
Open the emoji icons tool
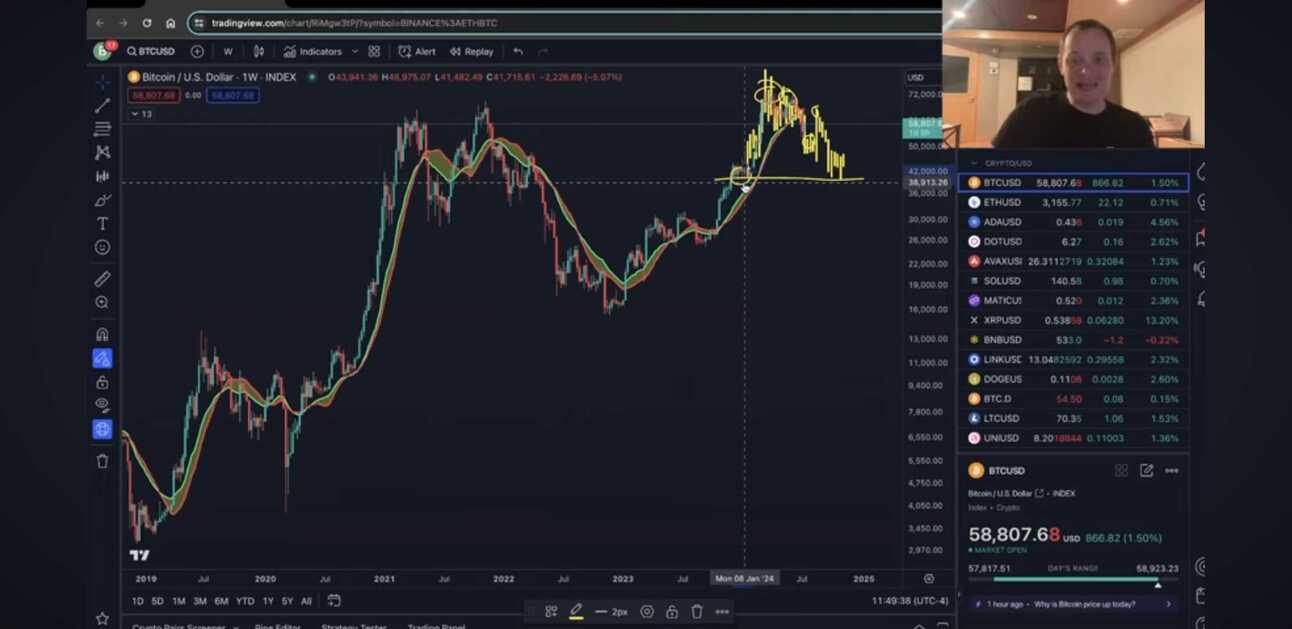102,247
